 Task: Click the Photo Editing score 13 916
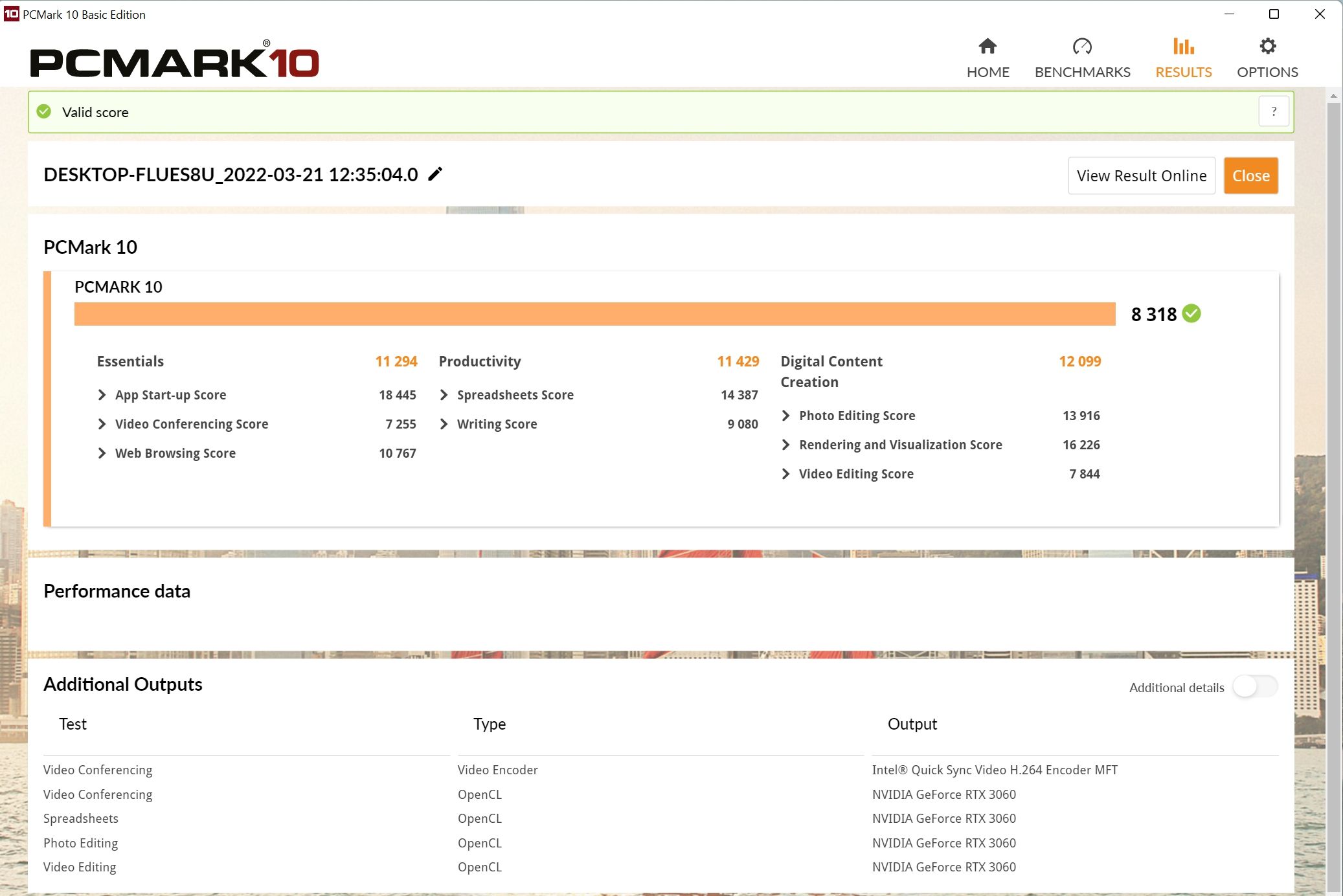(x=1081, y=416)
